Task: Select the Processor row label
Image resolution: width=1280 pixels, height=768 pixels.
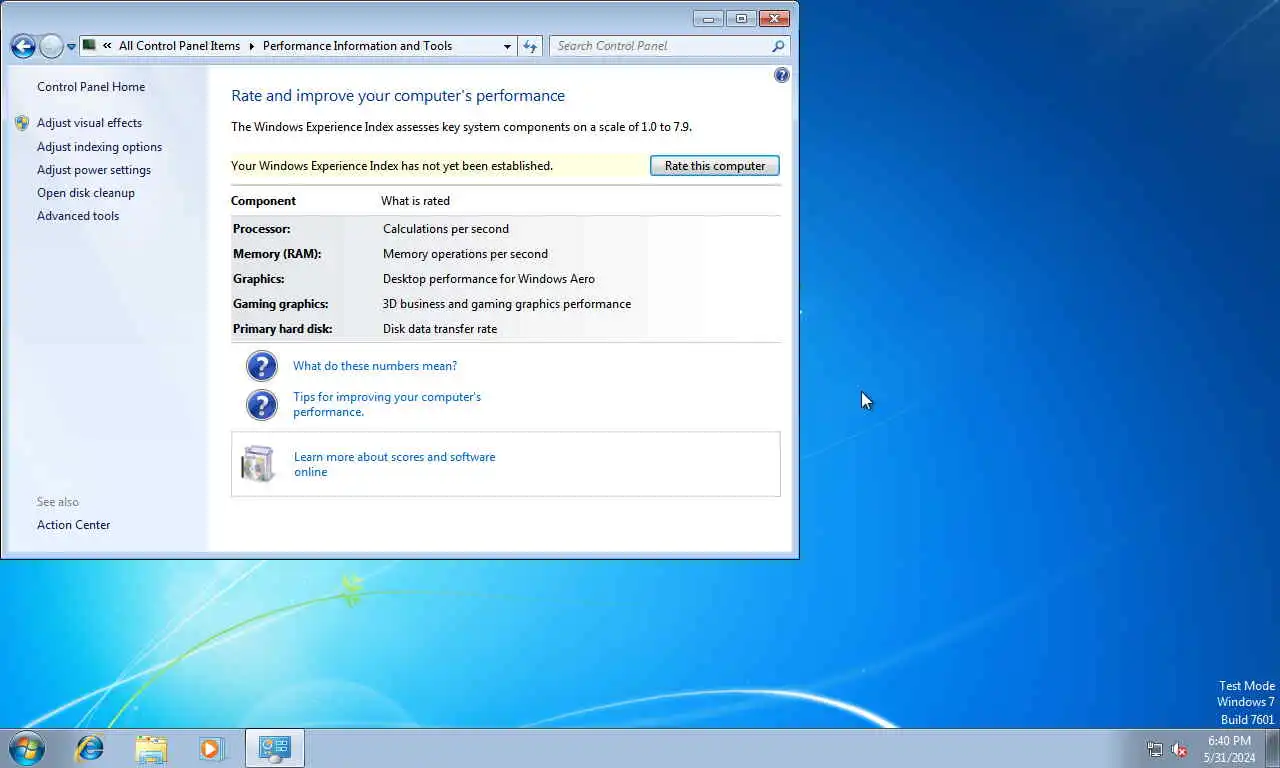Action: (262, 229)
